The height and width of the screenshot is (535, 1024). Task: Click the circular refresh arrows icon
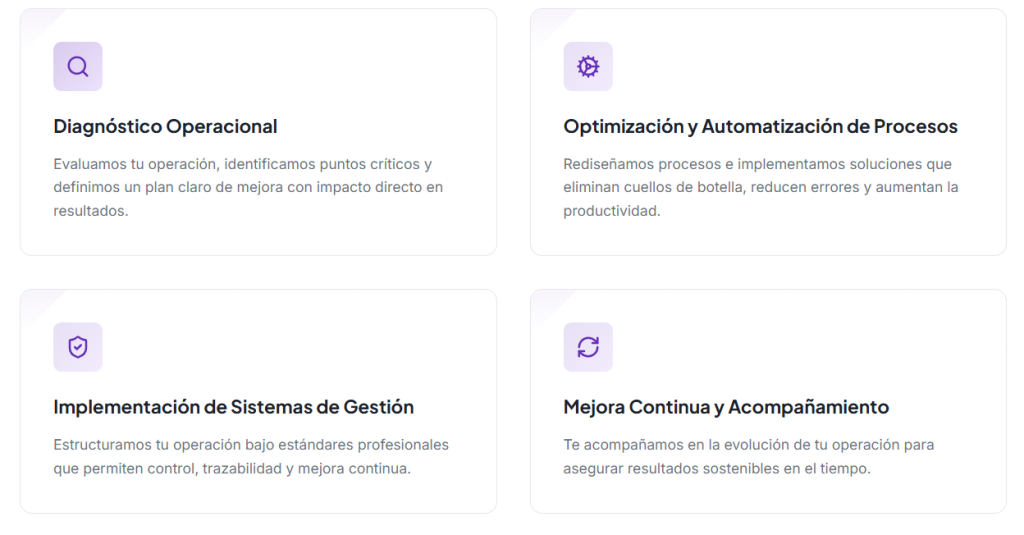click(x=588, y=347)
